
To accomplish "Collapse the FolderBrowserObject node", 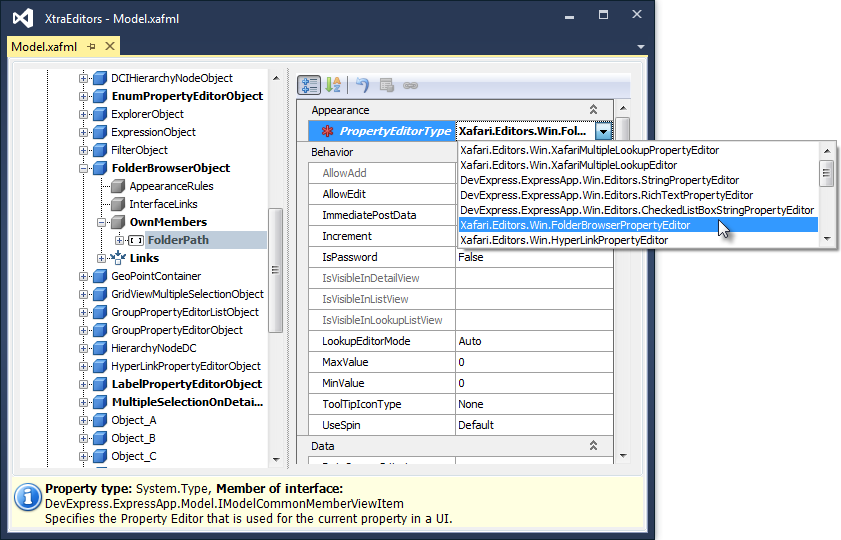I will [83, 168].
